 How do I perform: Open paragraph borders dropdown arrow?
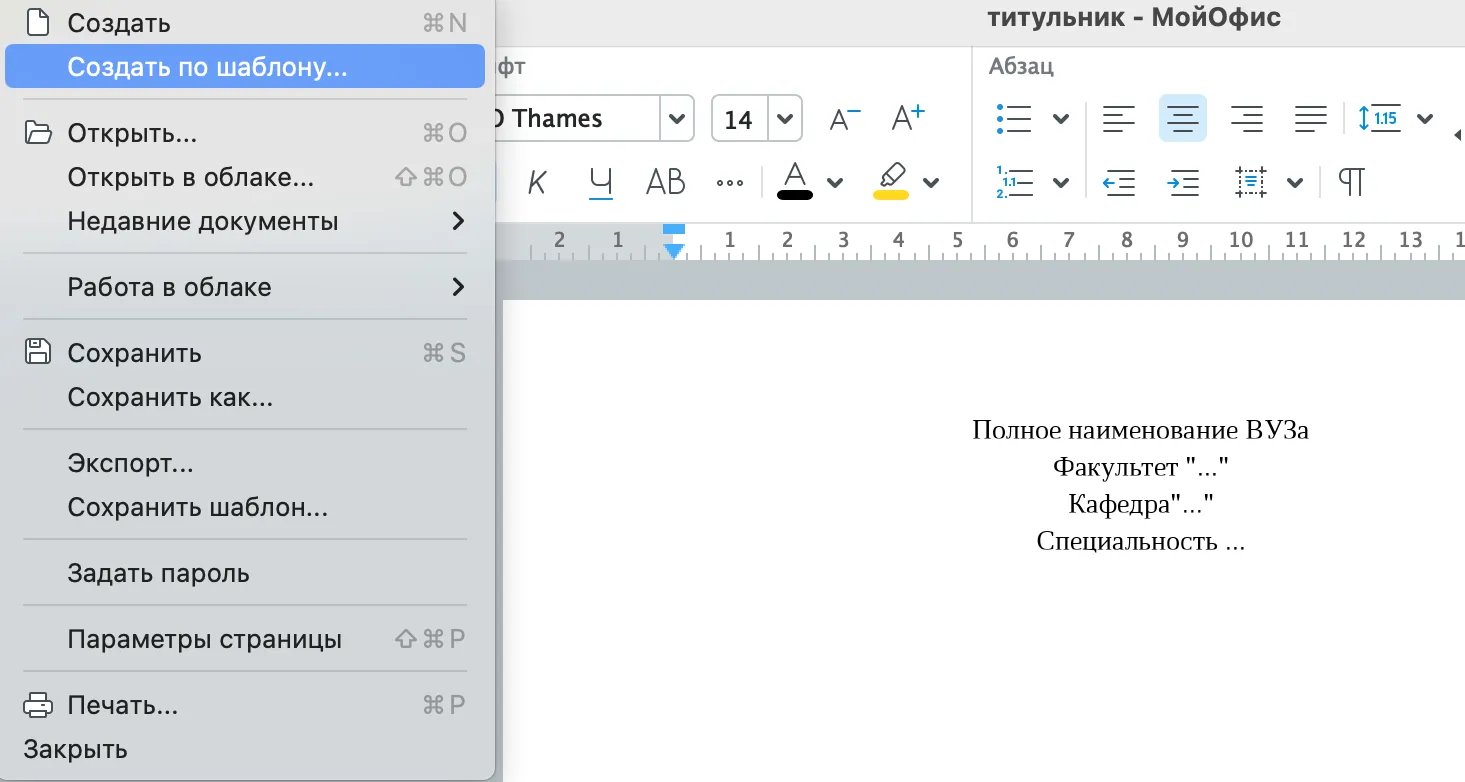click(1295, 183)
